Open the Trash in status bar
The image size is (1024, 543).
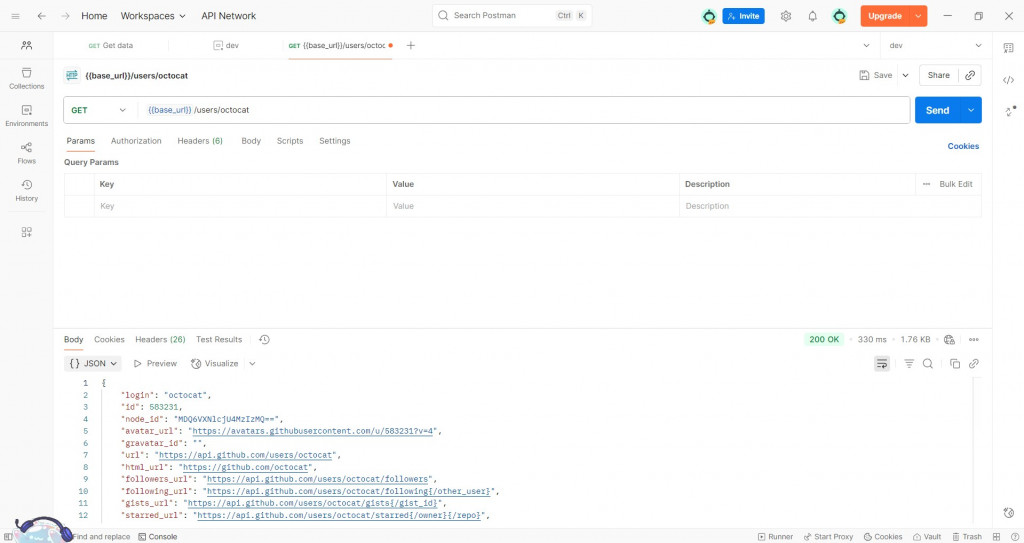coord(967,536)
